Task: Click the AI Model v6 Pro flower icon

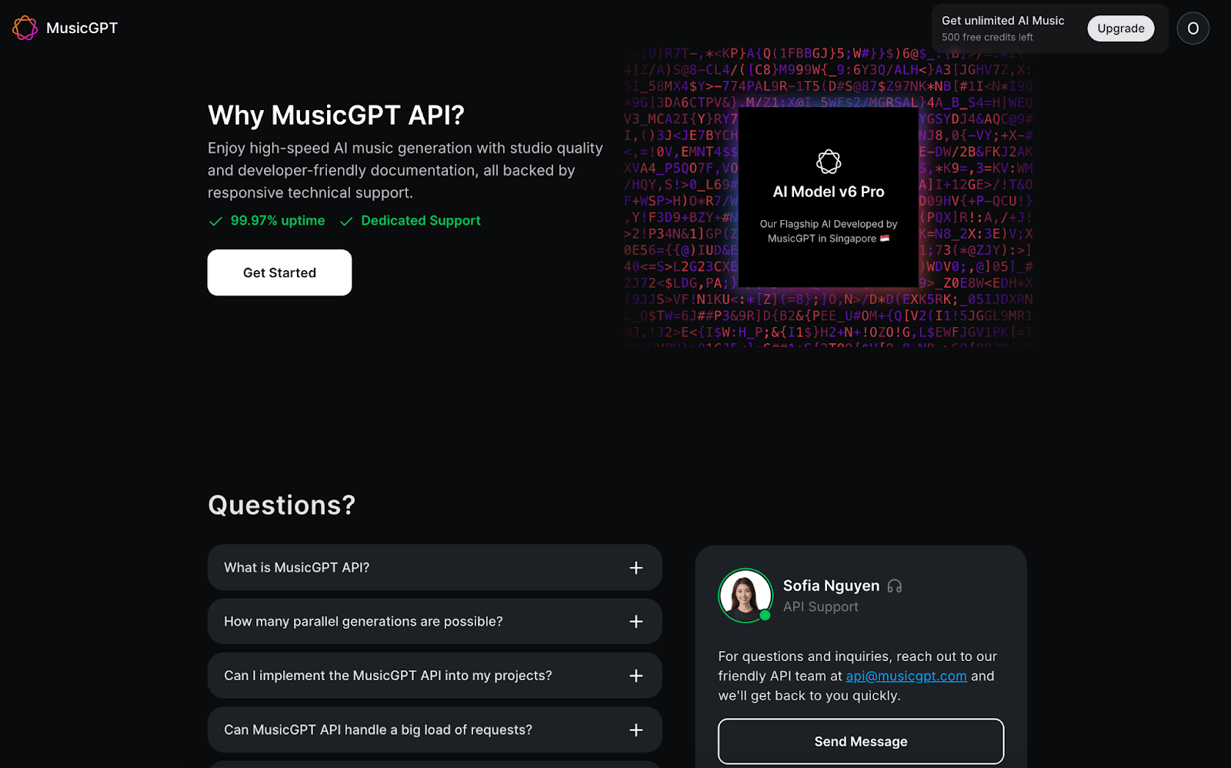Action: (x=829, y=162)
